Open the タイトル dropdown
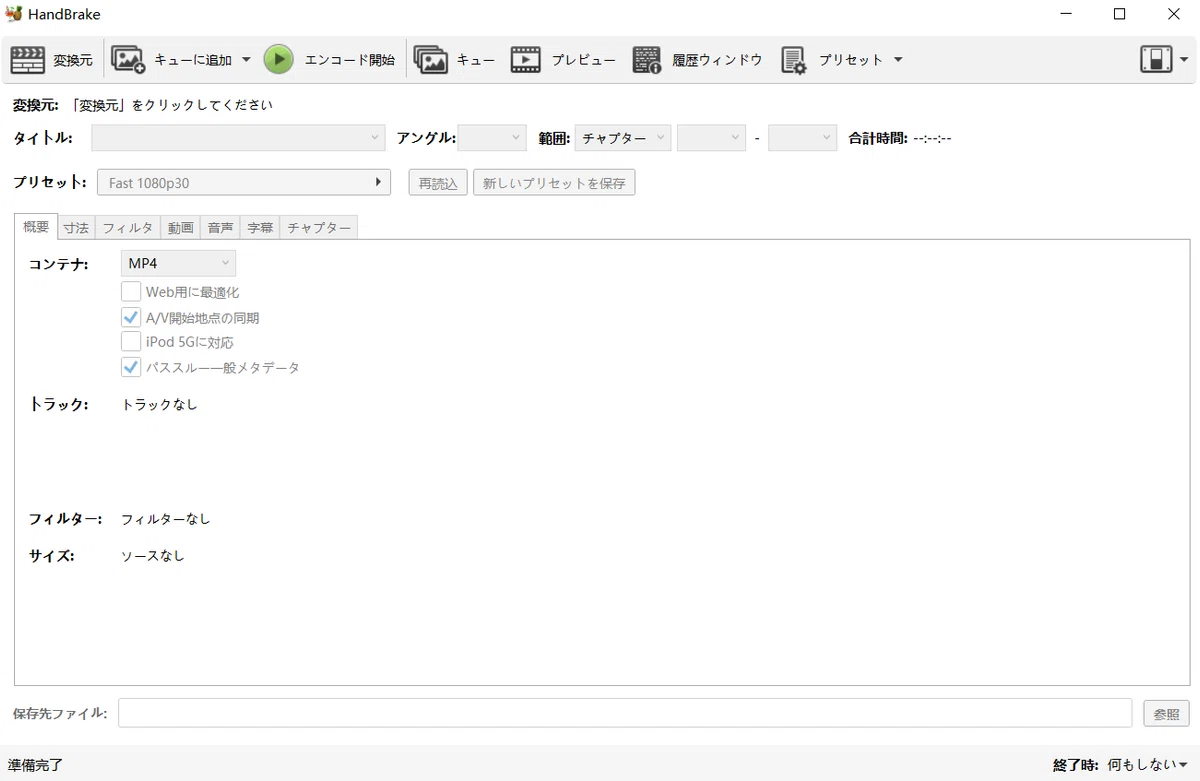This screenshot has width=1200, height=781. tap(238, 138)
